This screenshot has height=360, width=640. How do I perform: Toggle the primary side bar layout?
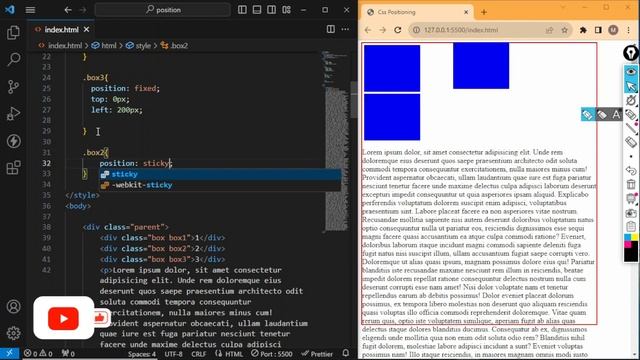click(242, 9)
